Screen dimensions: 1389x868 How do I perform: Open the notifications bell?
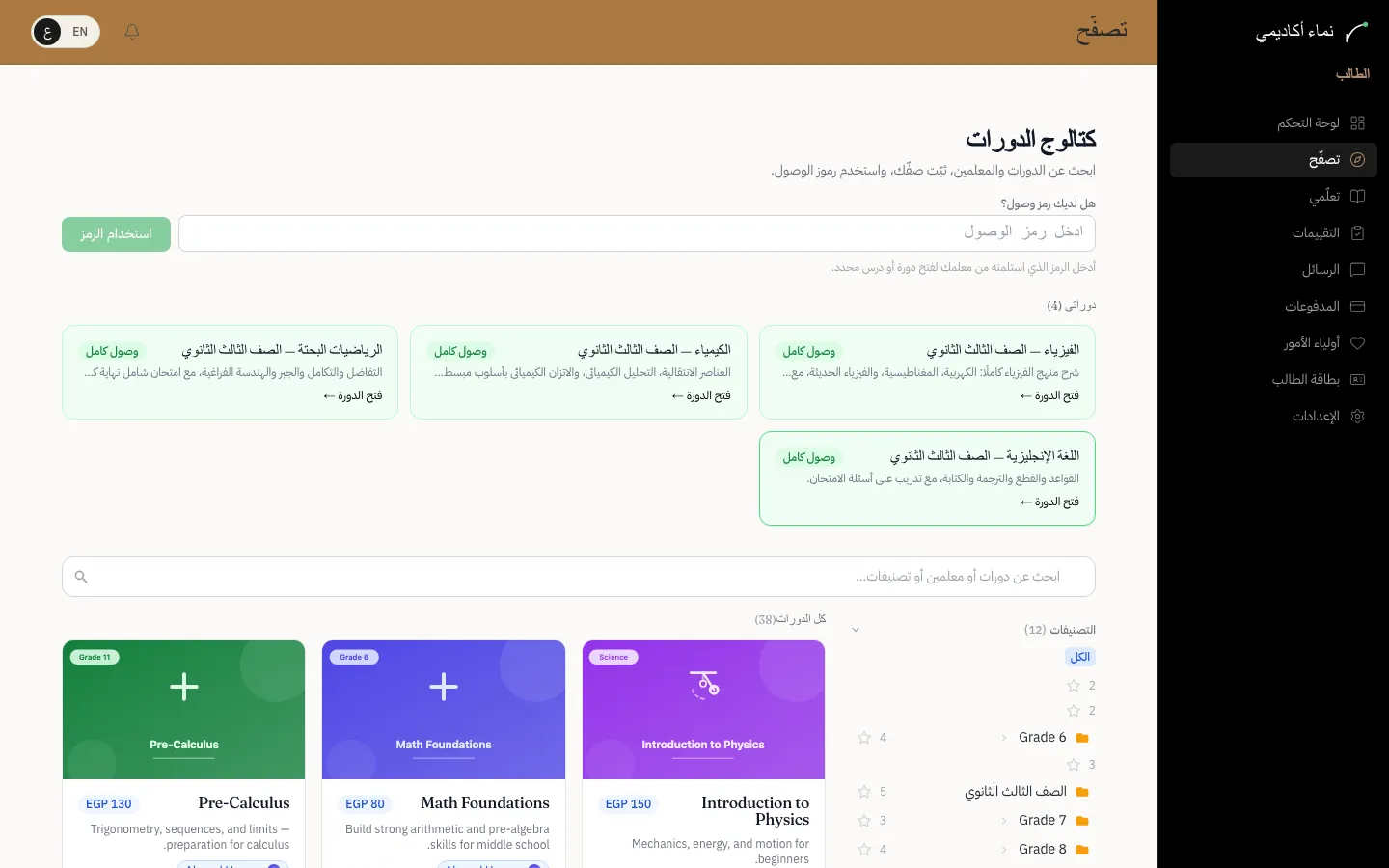(132, 32)
